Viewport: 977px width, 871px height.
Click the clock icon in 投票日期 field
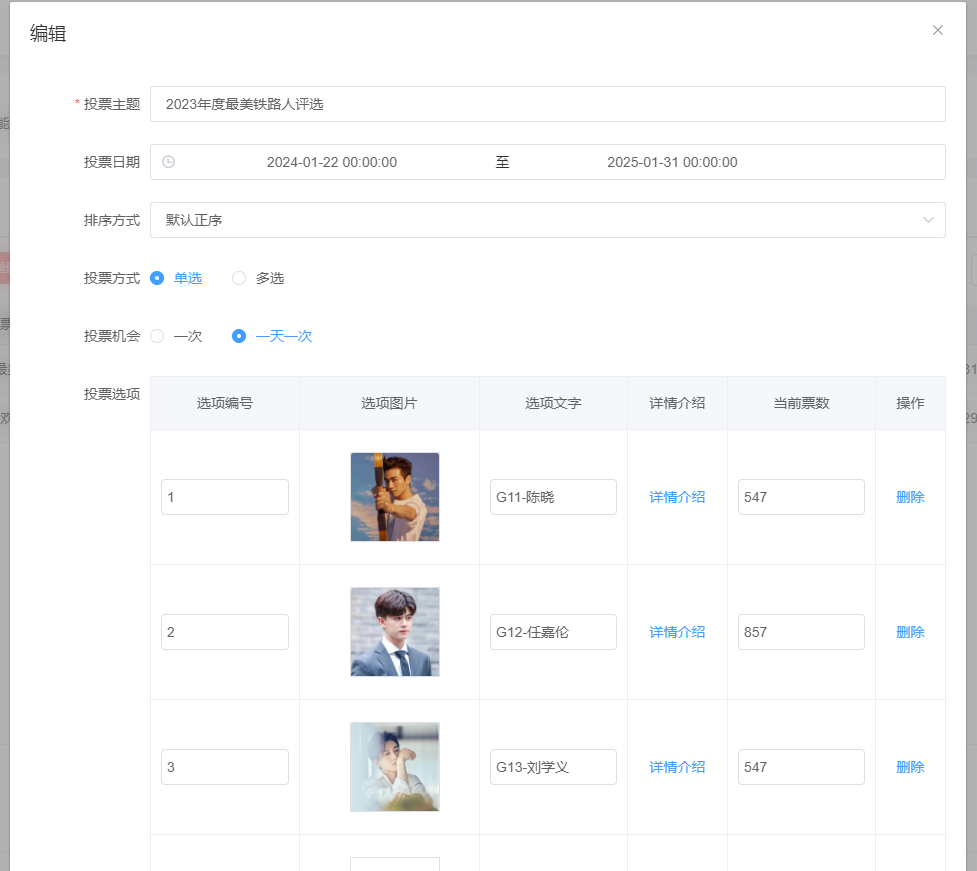point(168,162)
